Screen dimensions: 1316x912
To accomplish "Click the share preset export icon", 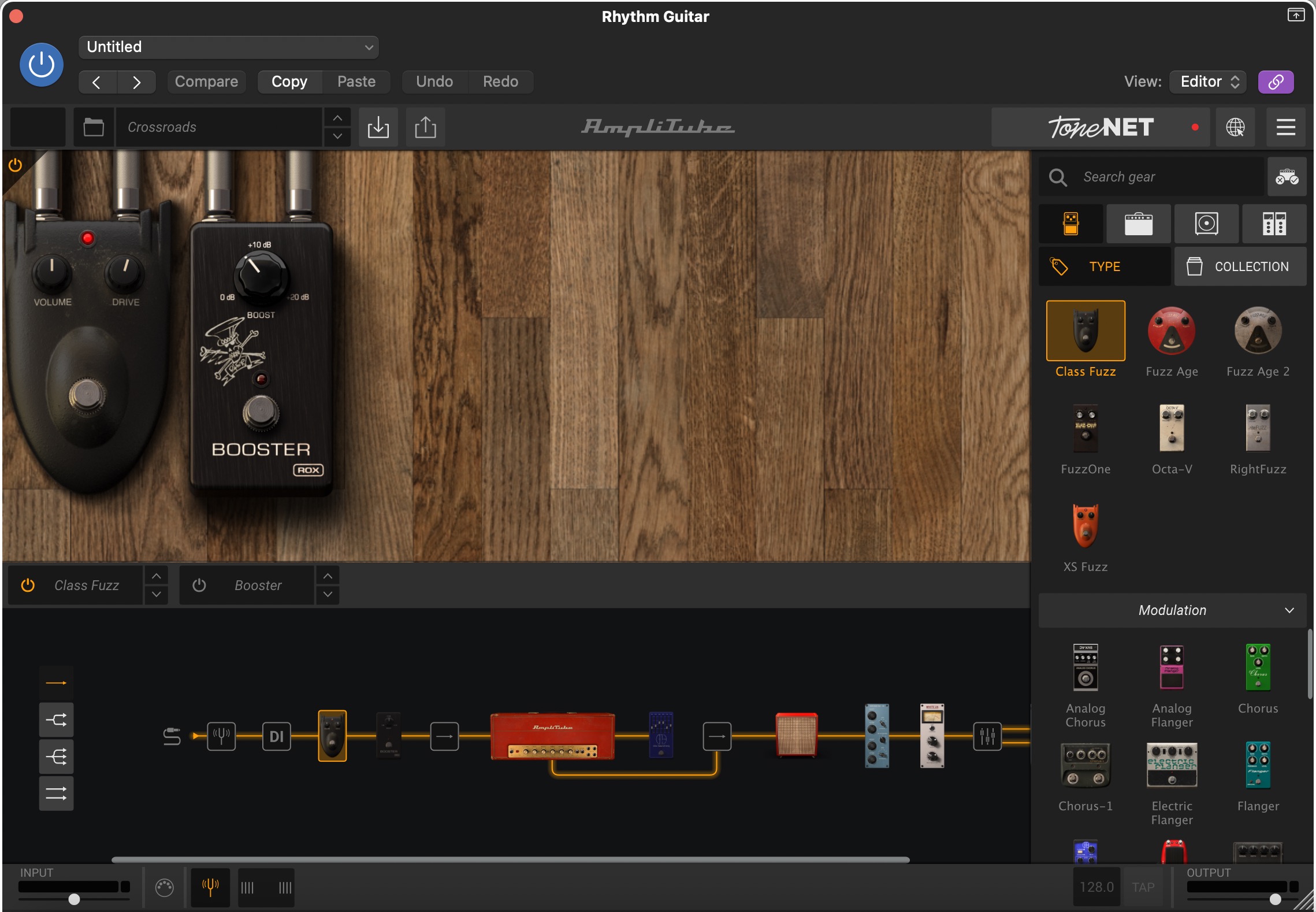I will click(x=425, y=127).
